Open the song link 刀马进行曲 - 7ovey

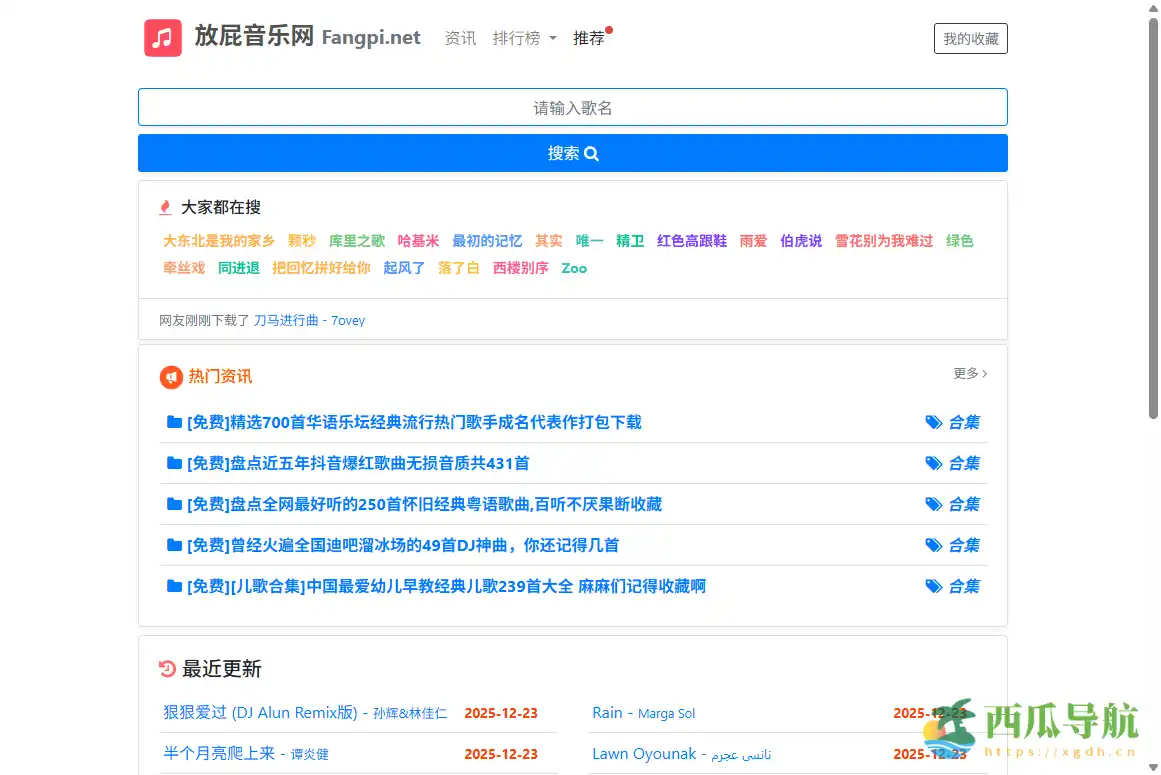point(311,320)
